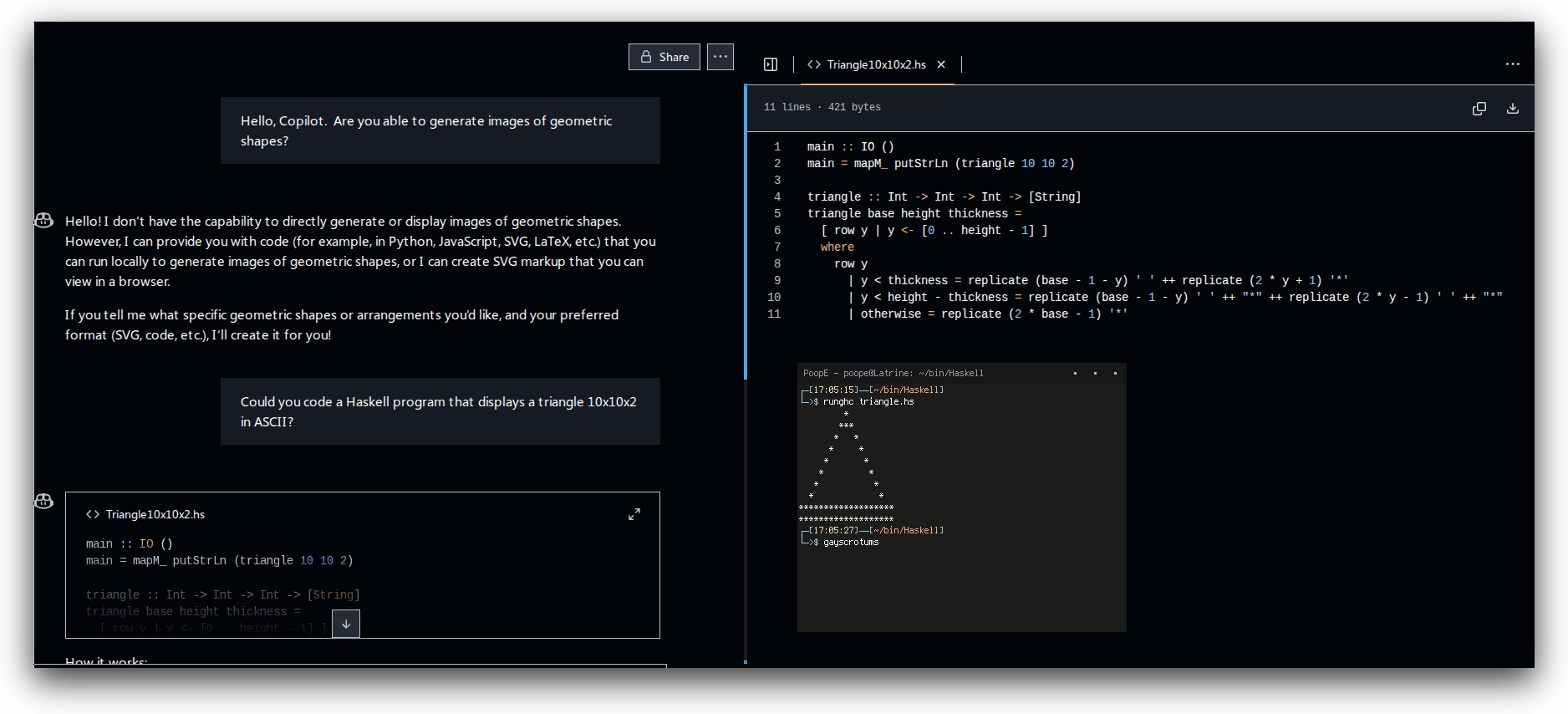This screenshot has height=714, width=1568.
Task: Click the '11 lines · 421 bytes' label
Action: coord(822,107)
